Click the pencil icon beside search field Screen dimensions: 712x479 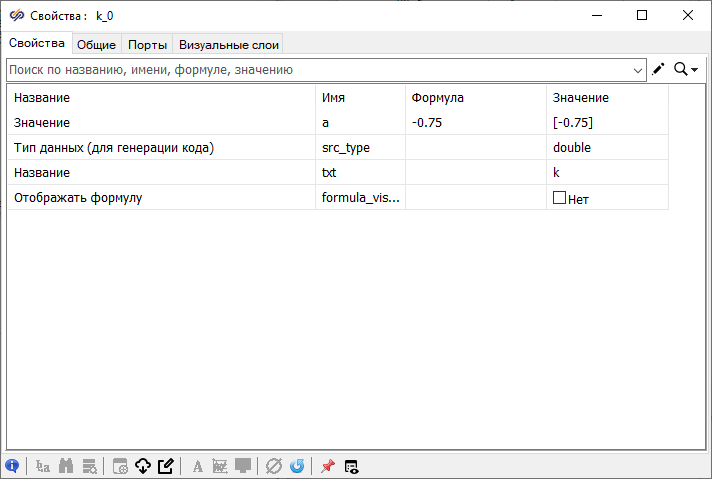[658, 69]
